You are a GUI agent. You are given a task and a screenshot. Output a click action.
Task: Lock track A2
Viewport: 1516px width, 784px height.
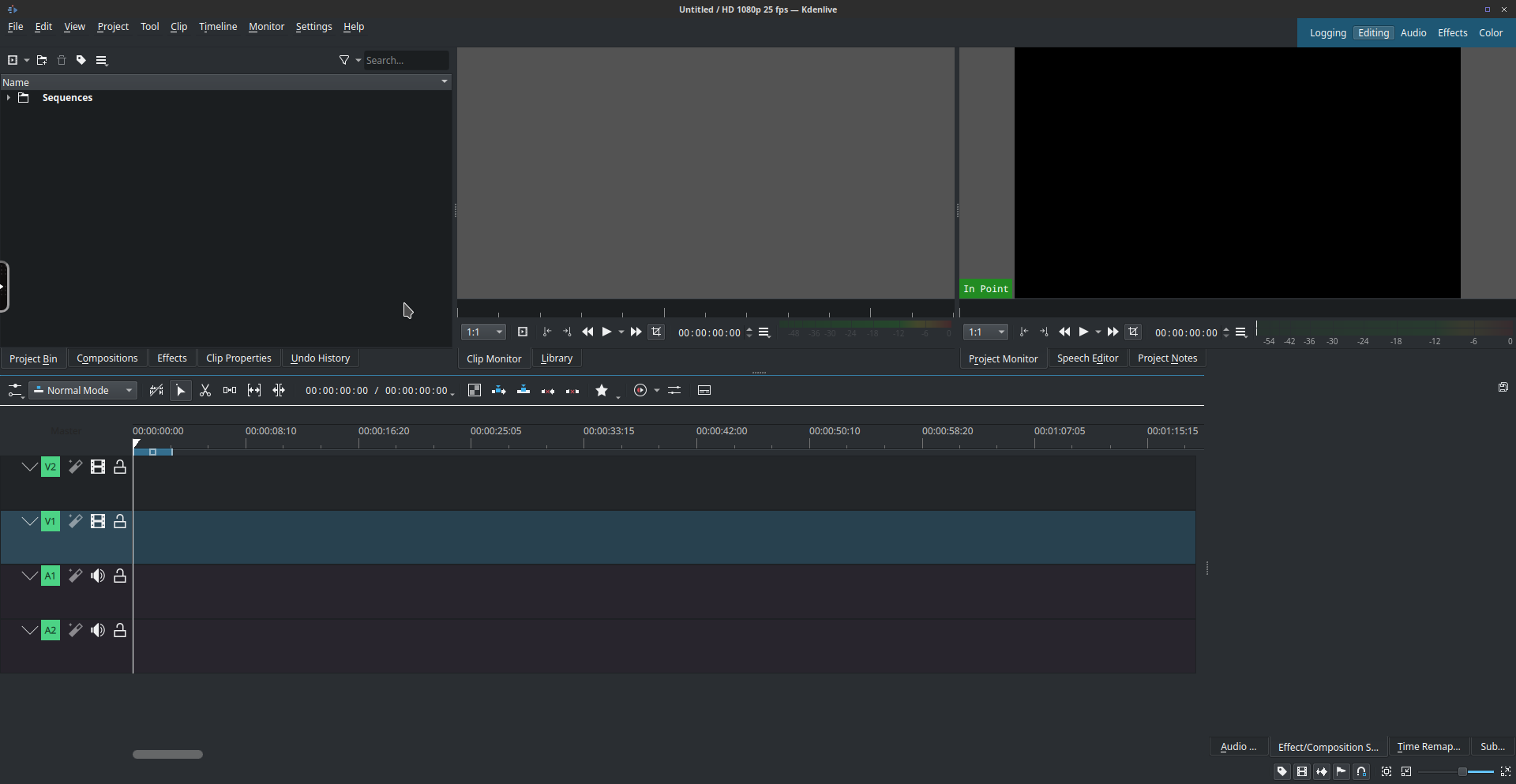click(x=120, y=631)
